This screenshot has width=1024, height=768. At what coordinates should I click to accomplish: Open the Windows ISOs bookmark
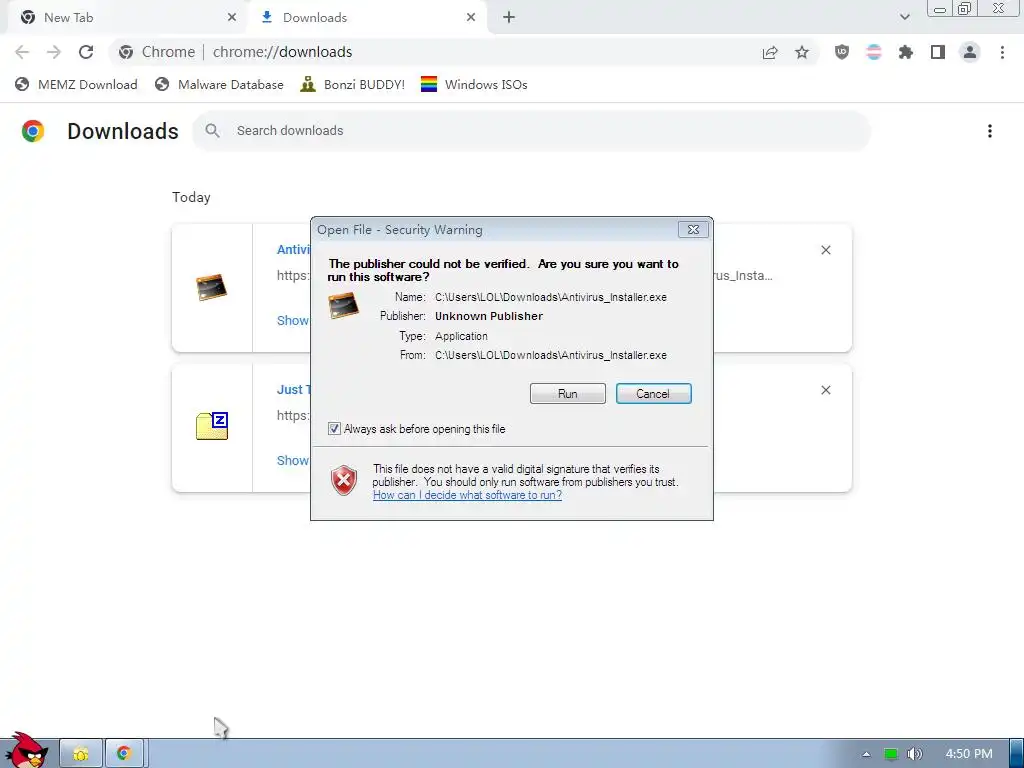[x=474, y=85]
